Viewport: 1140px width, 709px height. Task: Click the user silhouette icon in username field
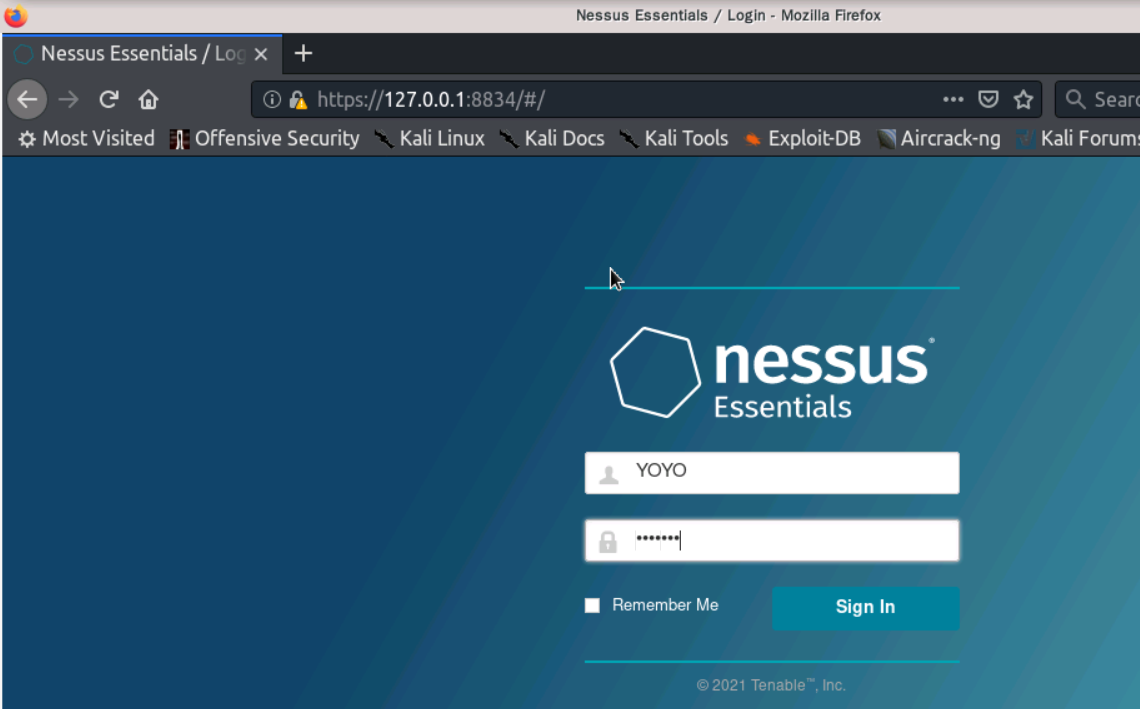tap(609, 475)
